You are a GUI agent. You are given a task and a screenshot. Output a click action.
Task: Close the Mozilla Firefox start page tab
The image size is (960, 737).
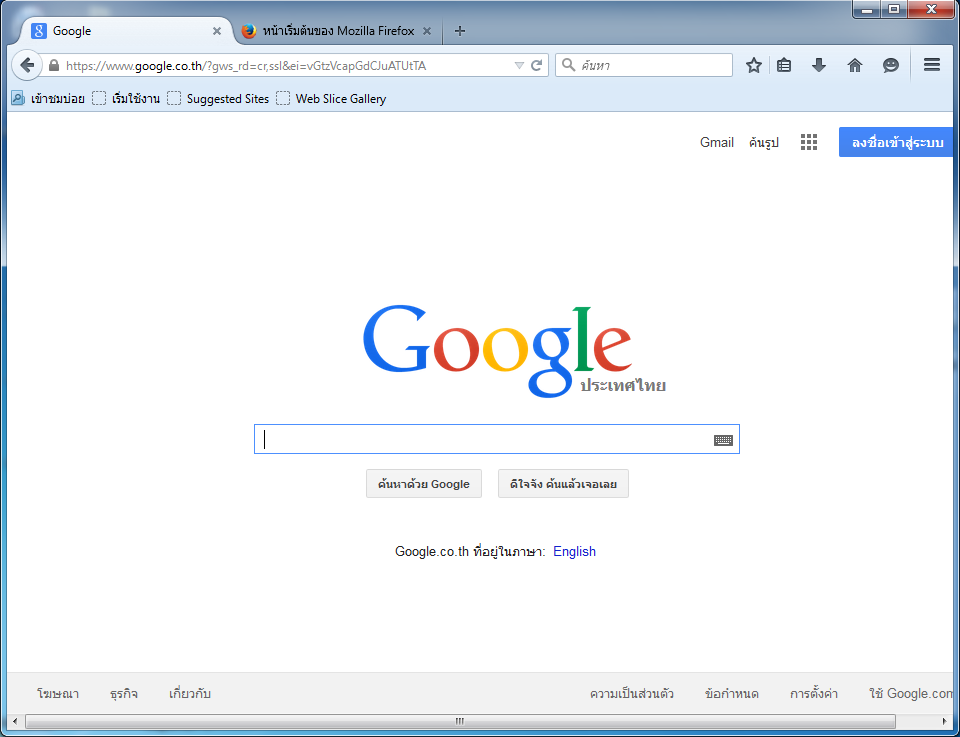(x=427, y=31)
